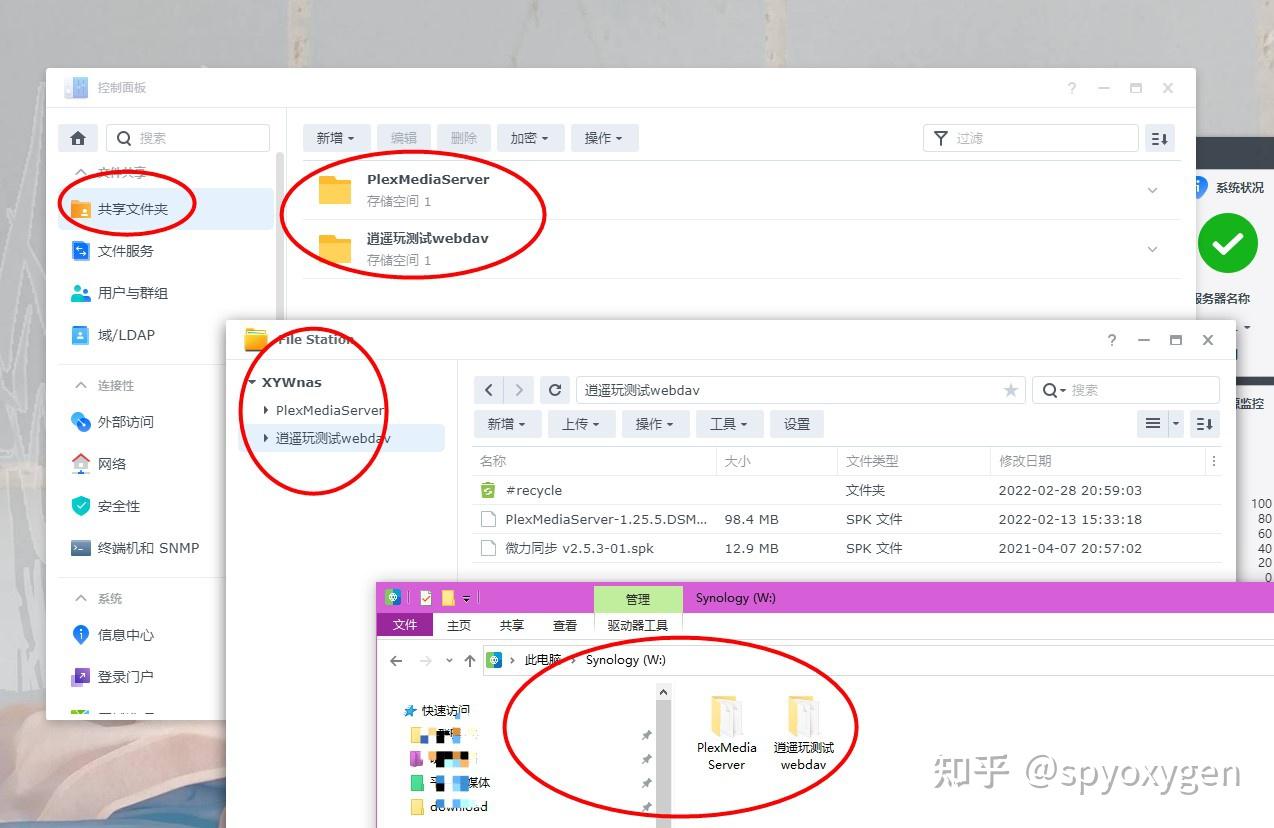Open the home page via house icon
This screenshot has height=828, width=1274.
[x=77, y=137]
